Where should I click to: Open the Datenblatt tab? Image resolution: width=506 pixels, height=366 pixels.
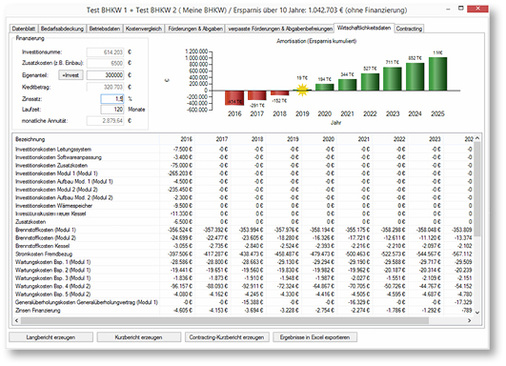coord(24,29)
